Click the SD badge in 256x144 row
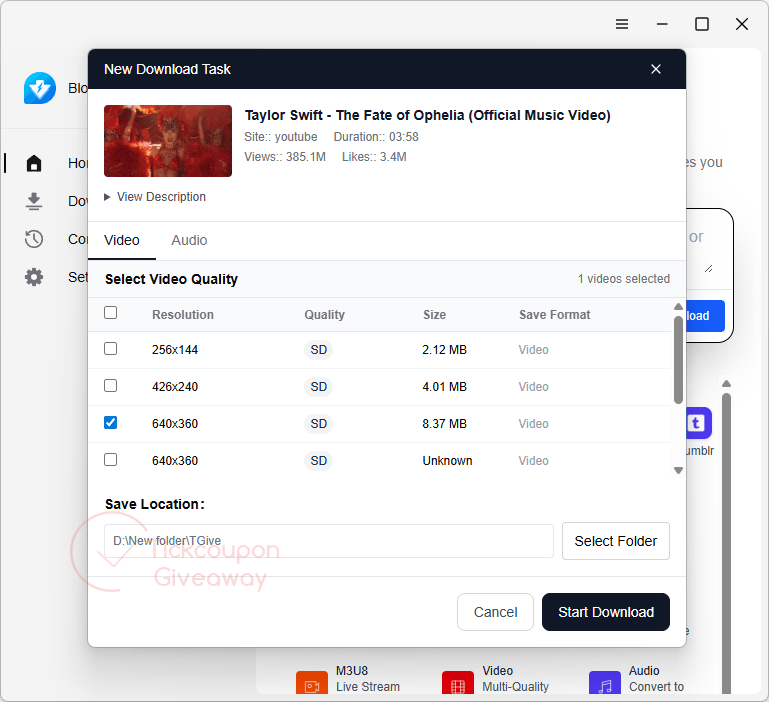The height and width of the screenshot is (702, 769). (x=318, y=350)
